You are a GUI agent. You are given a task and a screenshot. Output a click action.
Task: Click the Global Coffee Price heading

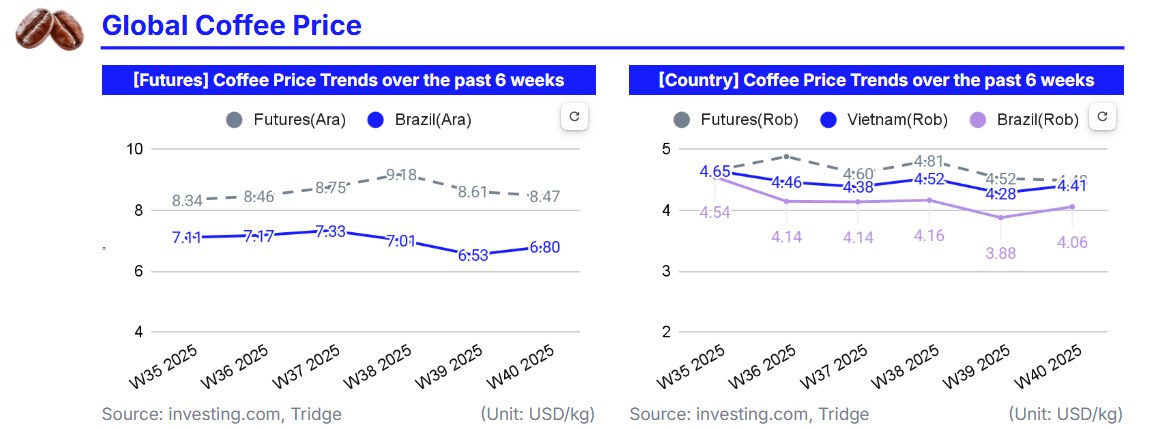pyautogui.click(x=232, y=25)
